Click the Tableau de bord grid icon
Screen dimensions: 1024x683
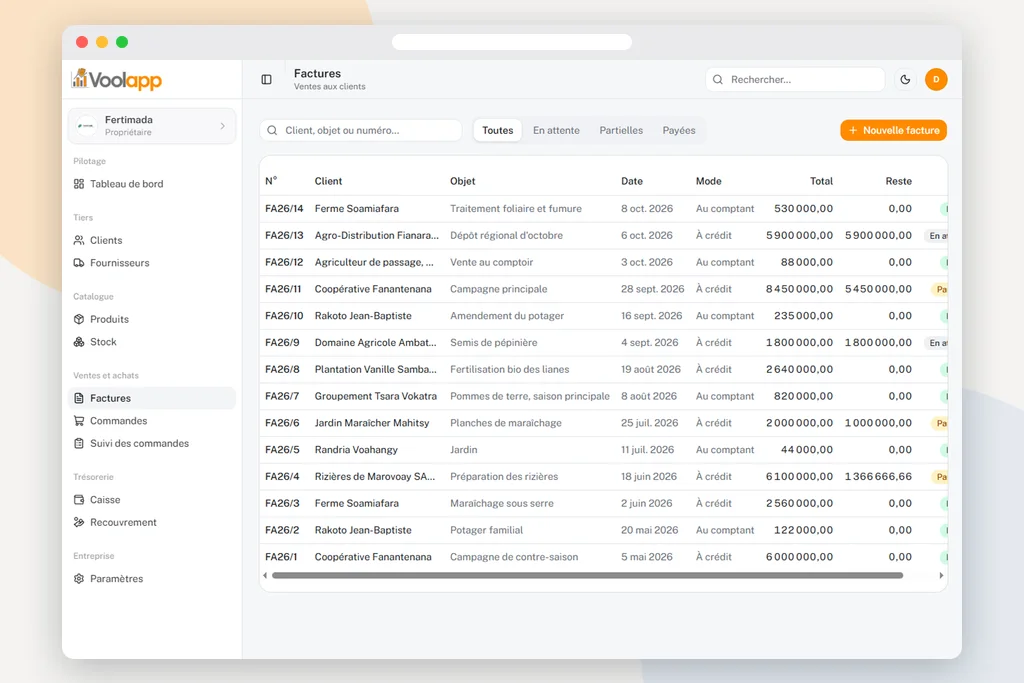click(79, 184)
